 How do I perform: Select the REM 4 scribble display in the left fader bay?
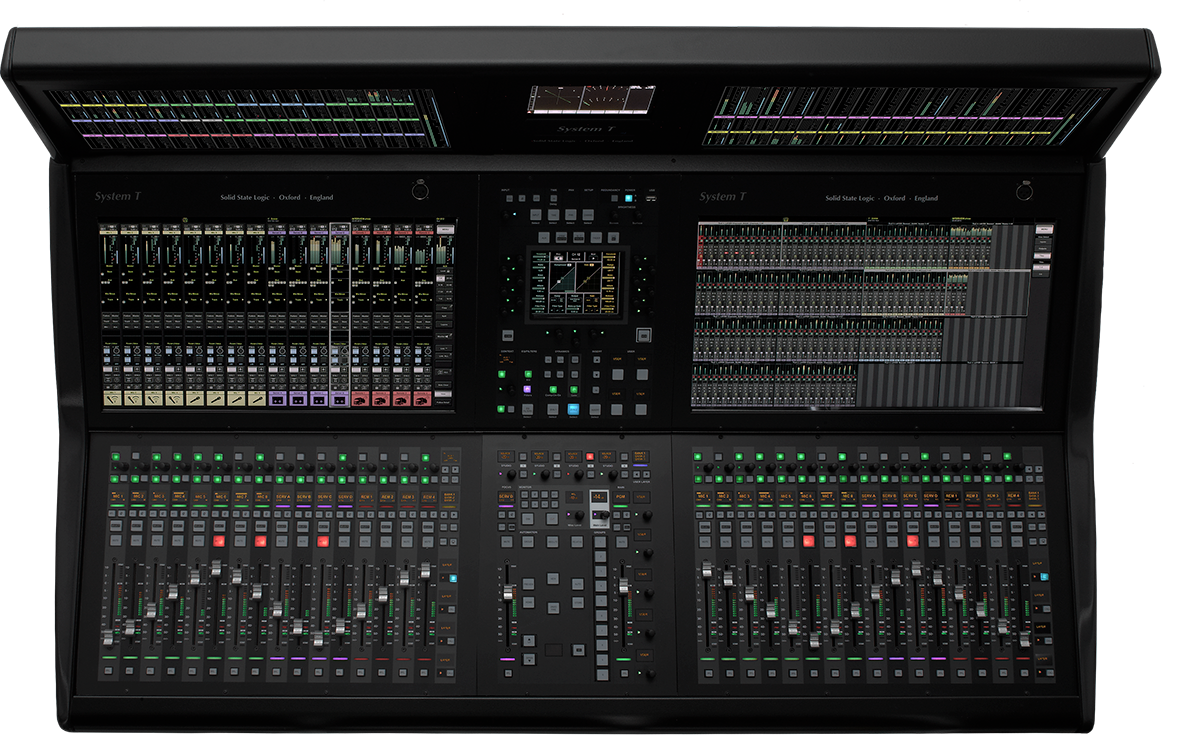click(428, 497)
